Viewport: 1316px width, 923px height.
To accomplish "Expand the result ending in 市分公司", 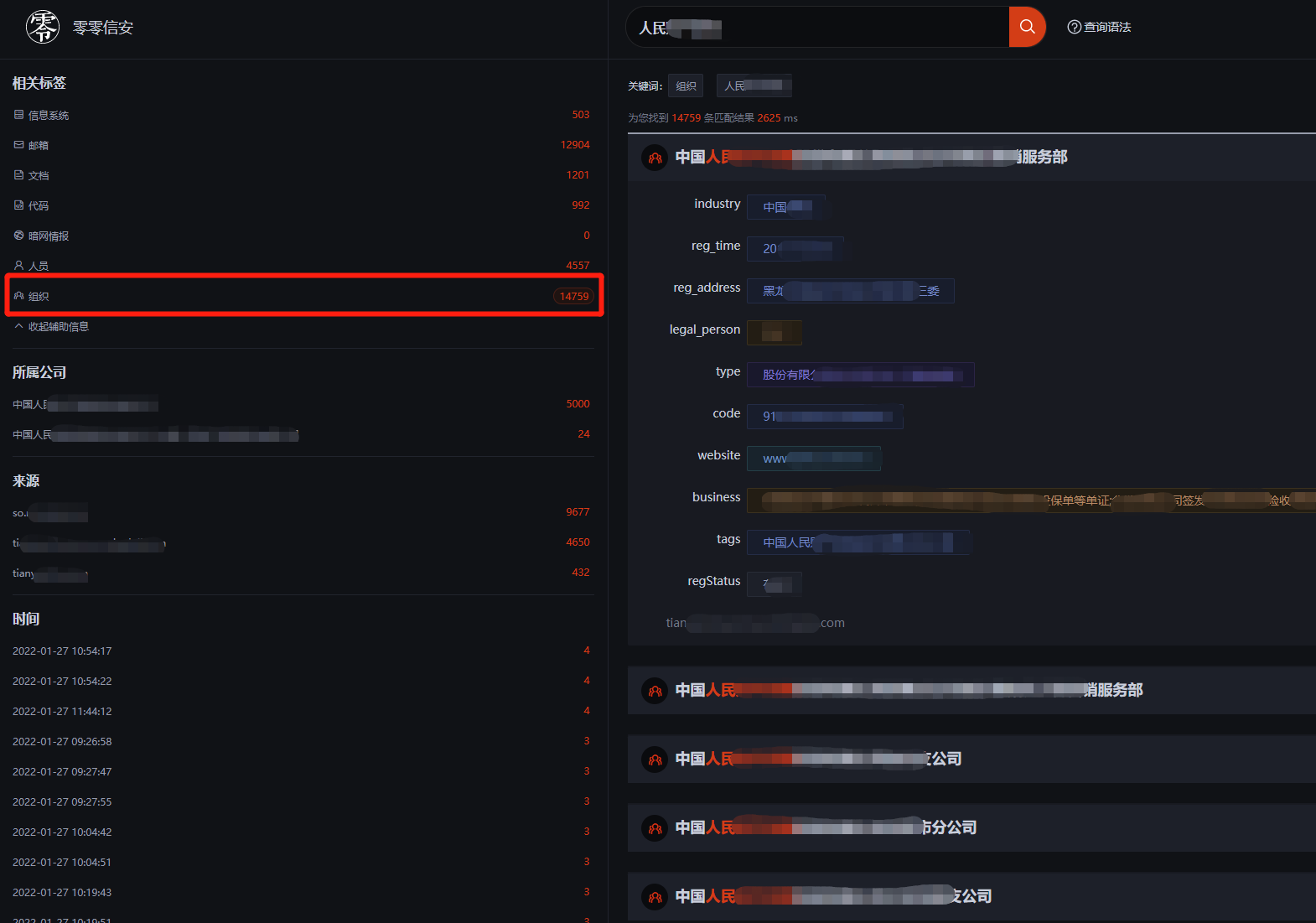I will pyautogui.click(x=826, y=827).
